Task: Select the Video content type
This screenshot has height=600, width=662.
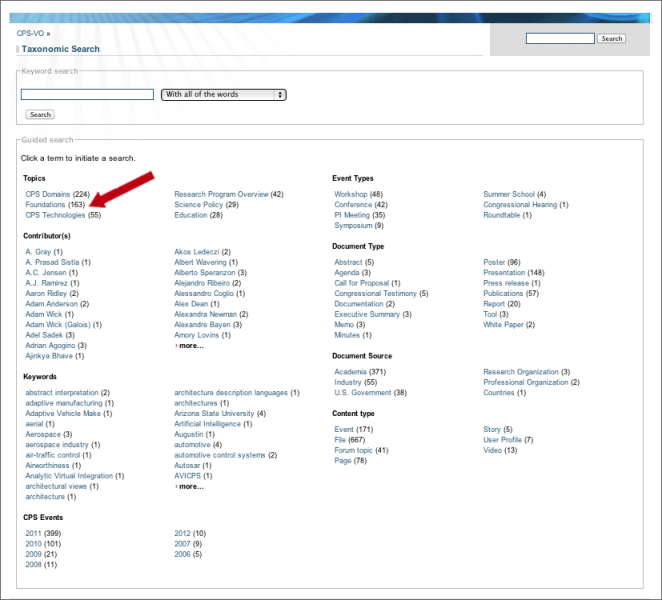Action: click(x=492, y=451)
